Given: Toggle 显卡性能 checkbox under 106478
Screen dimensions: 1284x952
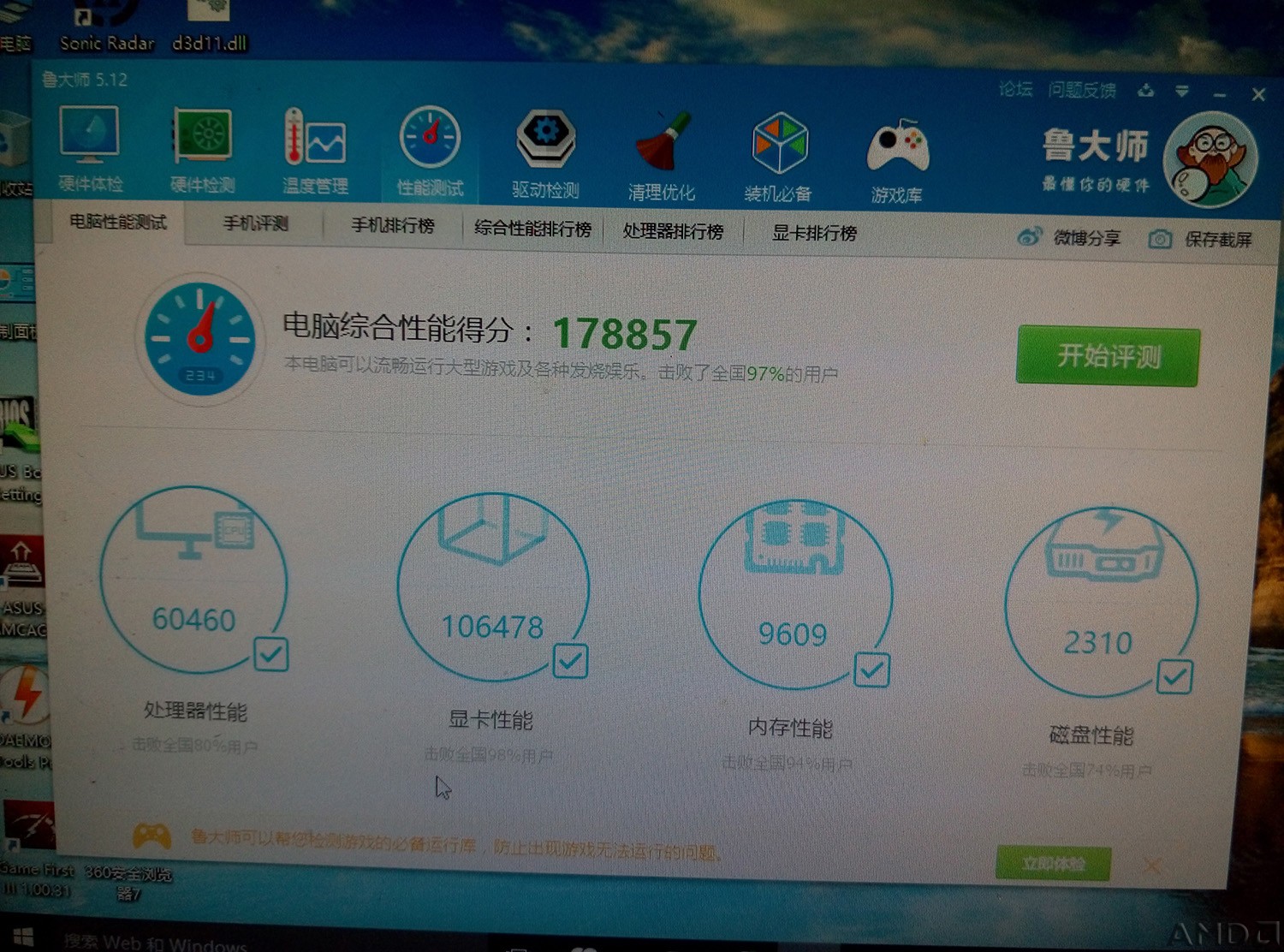Looking at the screenshot, I should tap(570, 661).
